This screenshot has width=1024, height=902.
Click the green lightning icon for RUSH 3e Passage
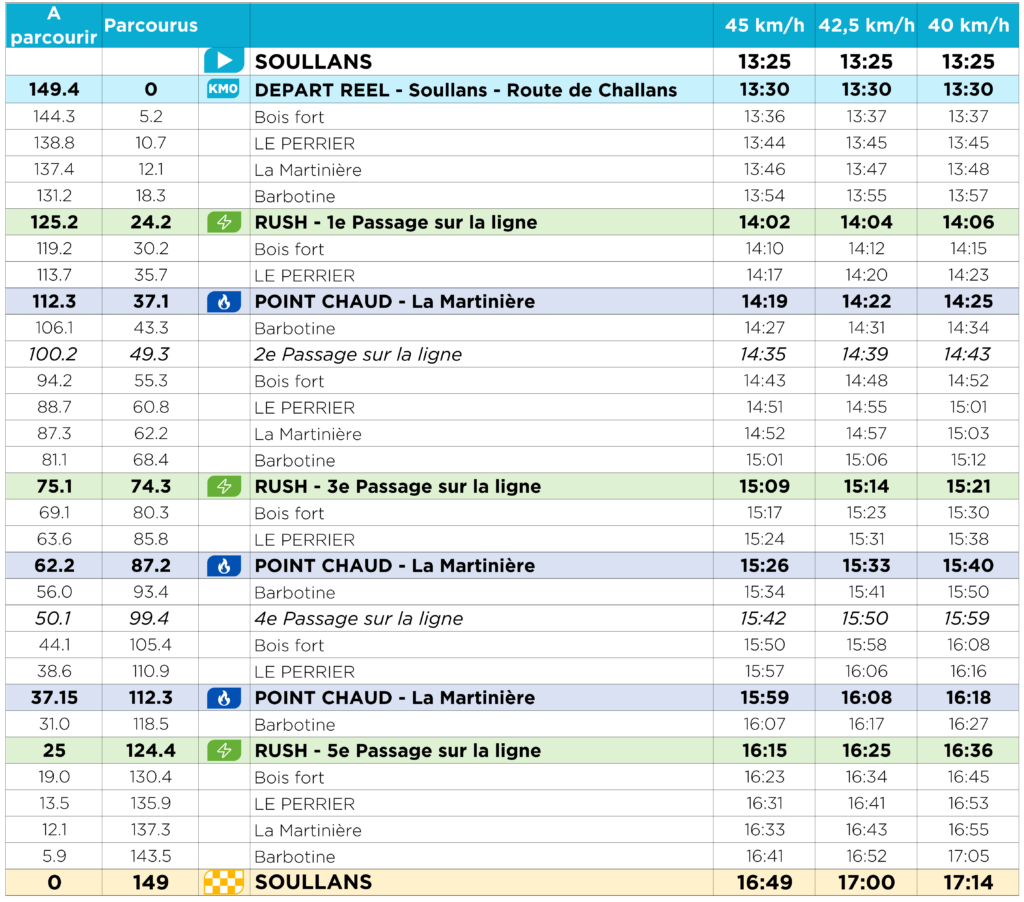click(224, 487)
